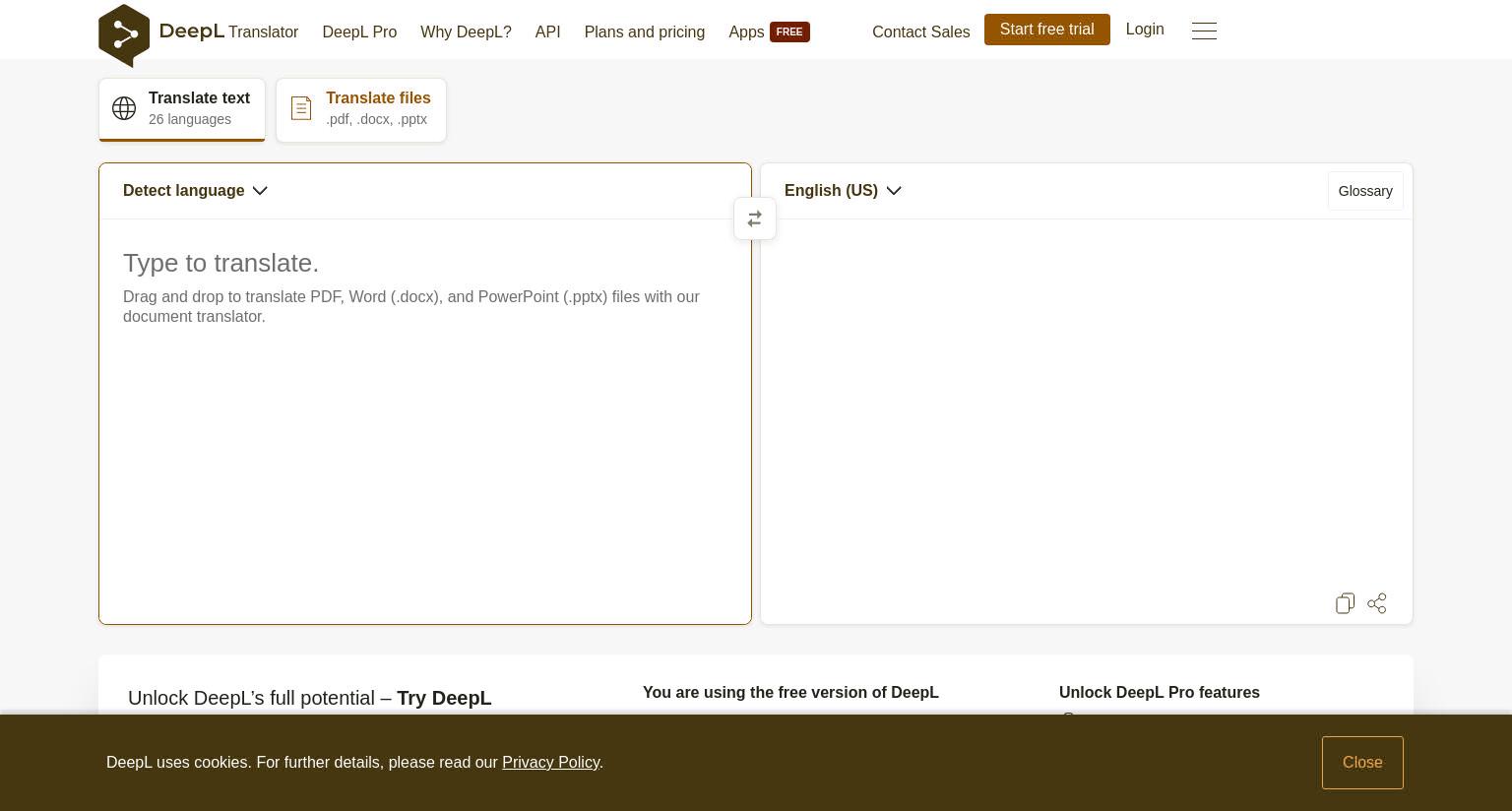The width and height of the screenshot is (1512, 811).
Task: Go to the API page
Action: pos(548,32)
